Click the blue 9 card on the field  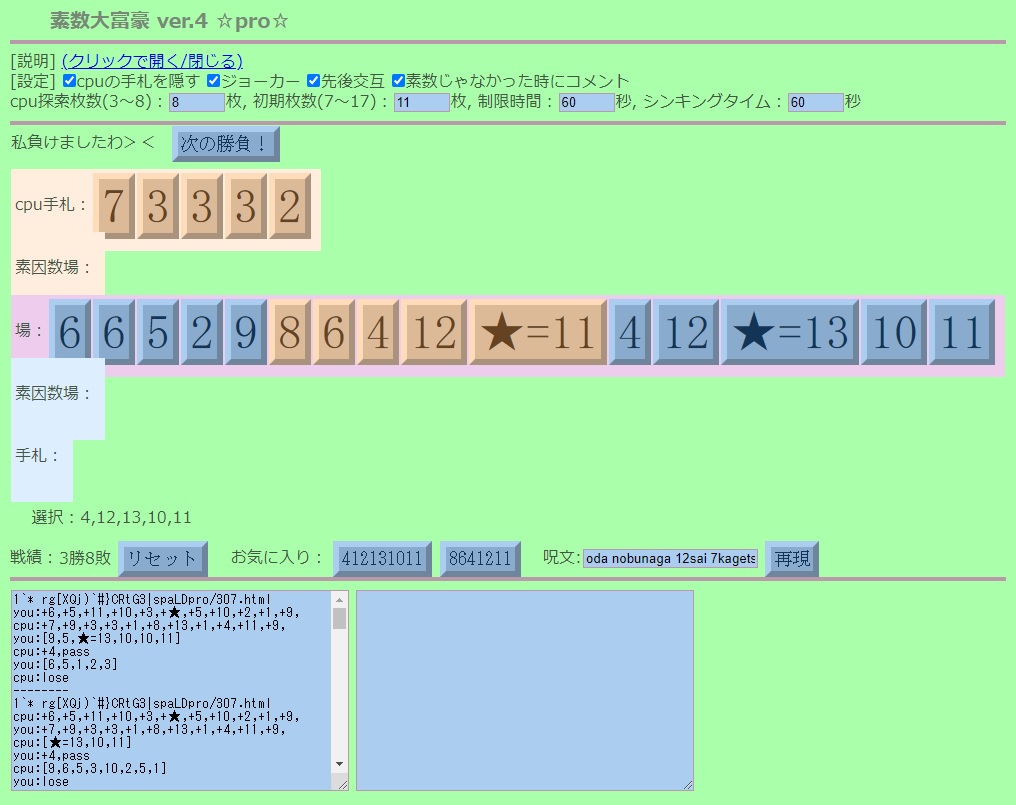(246, 332)
